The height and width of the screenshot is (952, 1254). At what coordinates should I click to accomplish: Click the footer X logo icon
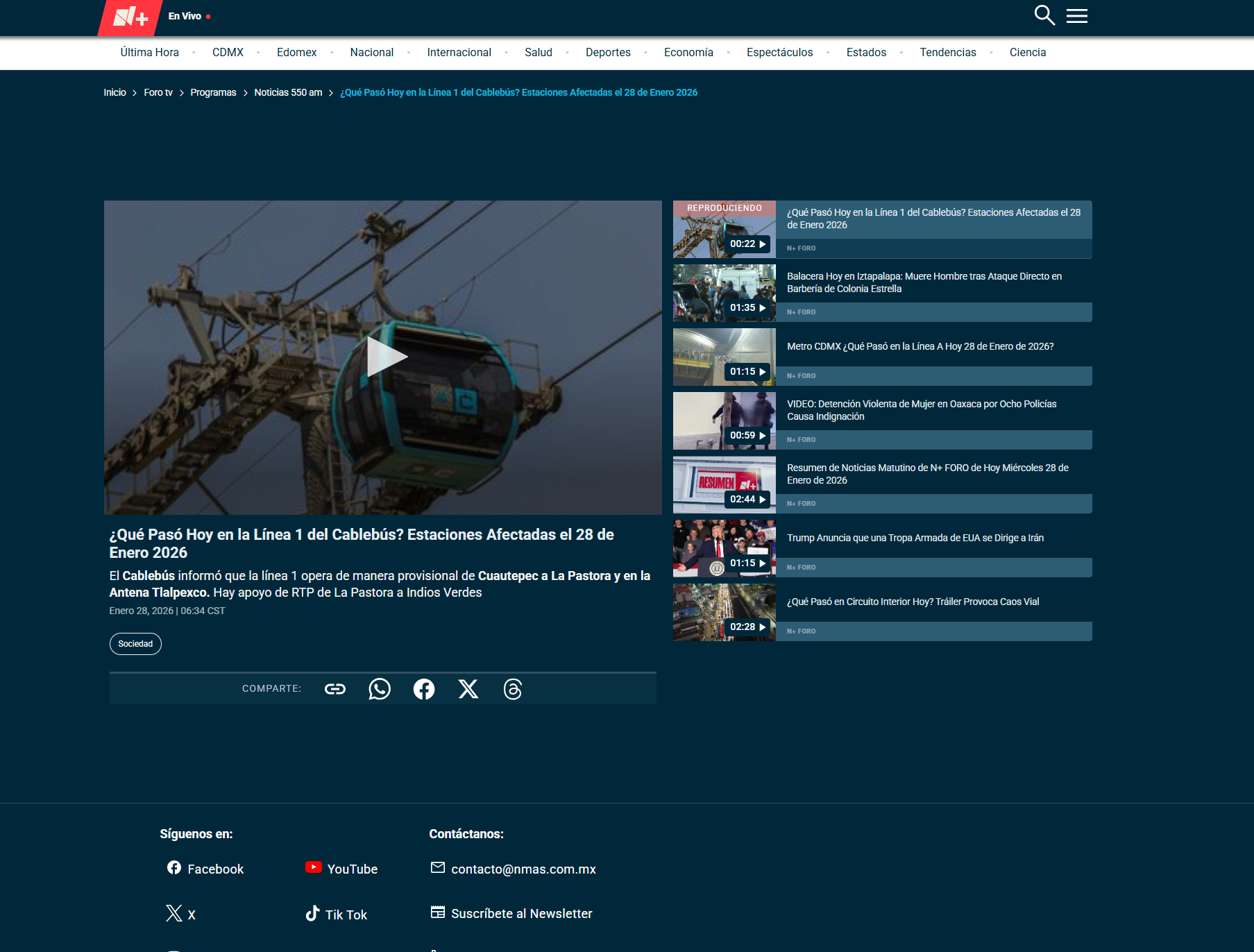point(174,913)
